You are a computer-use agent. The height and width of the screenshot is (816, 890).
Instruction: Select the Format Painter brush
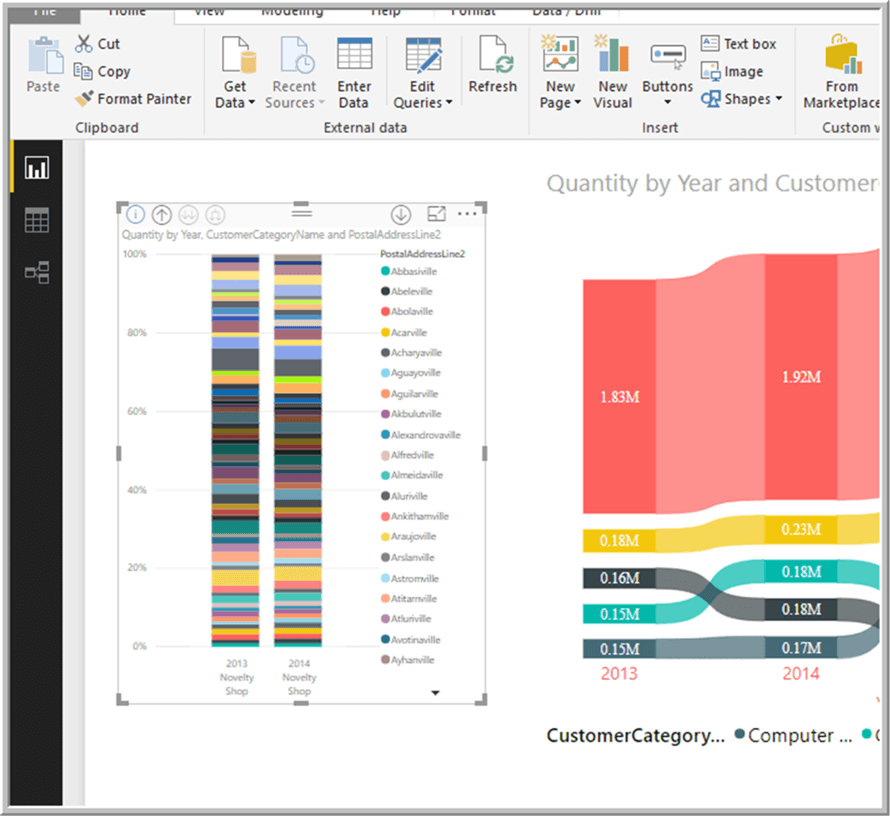(84, 99)
